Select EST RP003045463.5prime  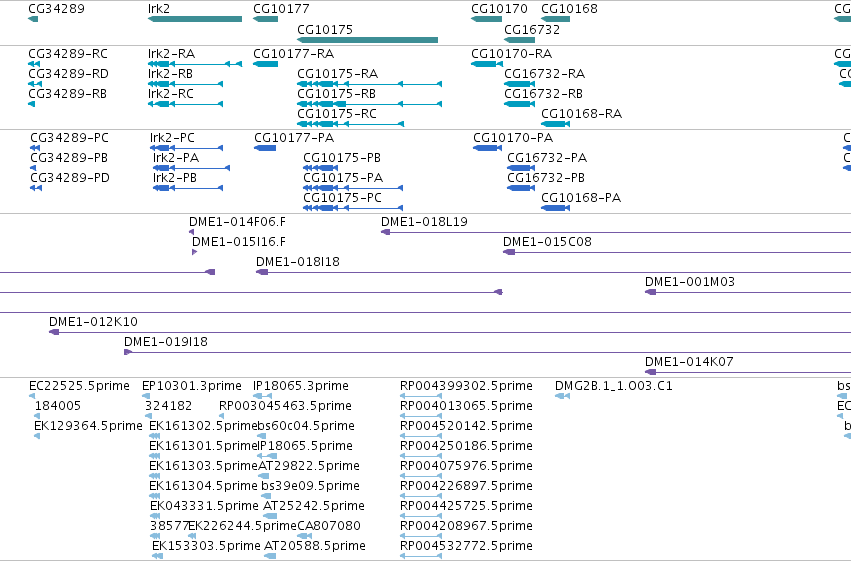[285, 406]
